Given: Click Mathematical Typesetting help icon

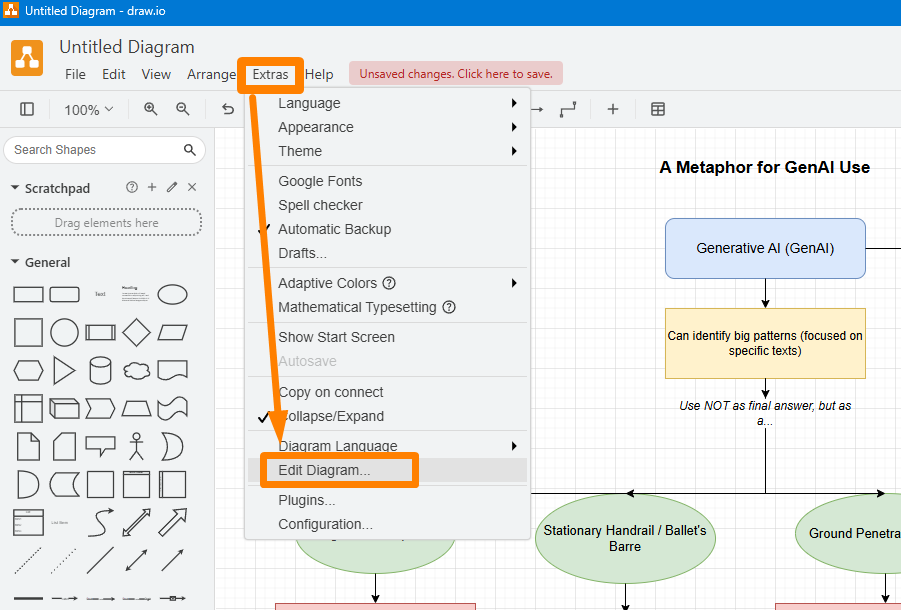Looking at the screenshot, I should click(x=449, y=307).
